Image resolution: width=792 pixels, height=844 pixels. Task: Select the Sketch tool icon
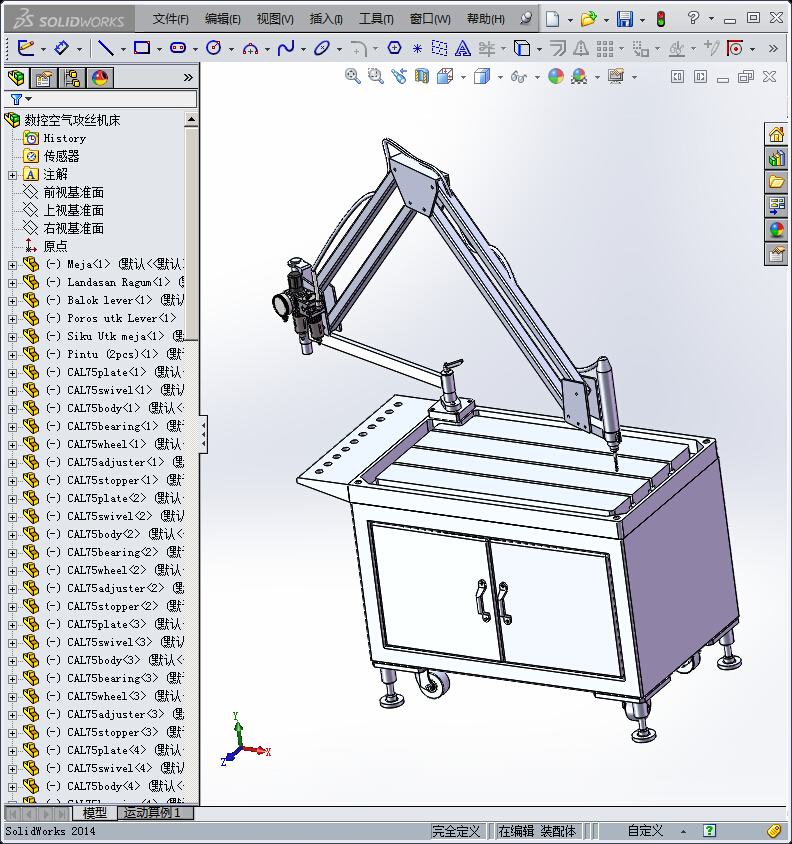coord(25,48)
